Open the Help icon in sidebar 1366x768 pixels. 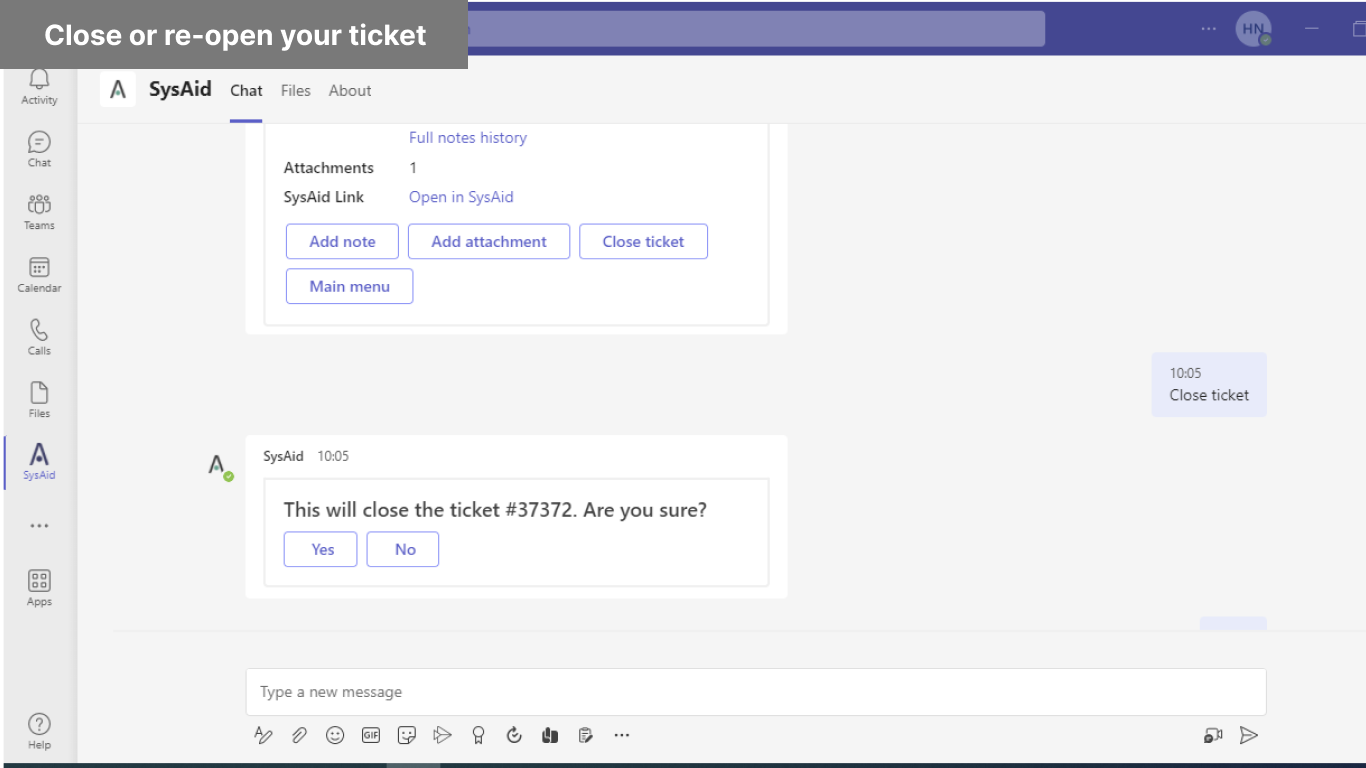click(x=39, y=730)
